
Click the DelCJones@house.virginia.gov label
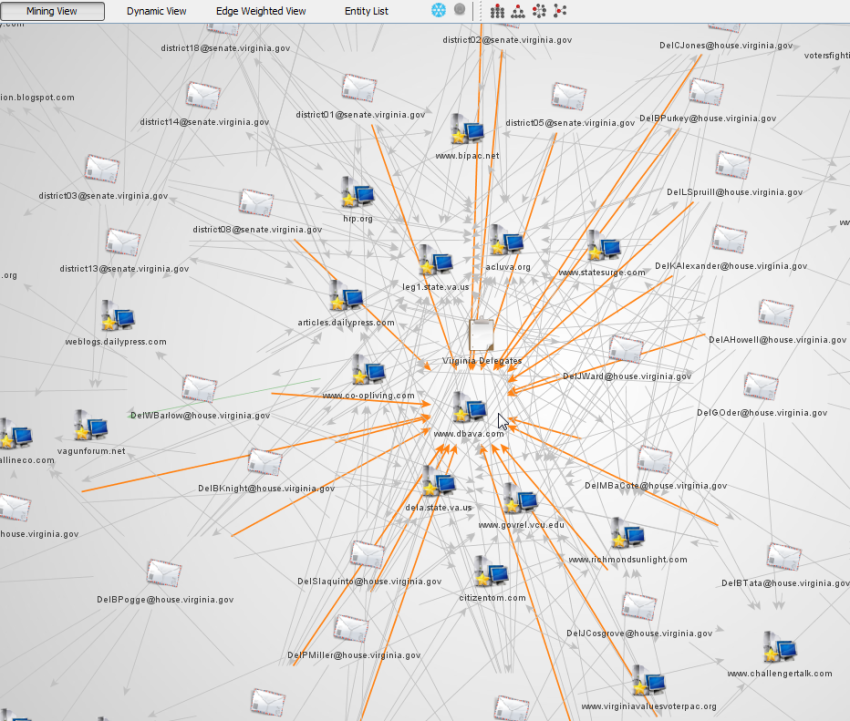tap(726, 46)
